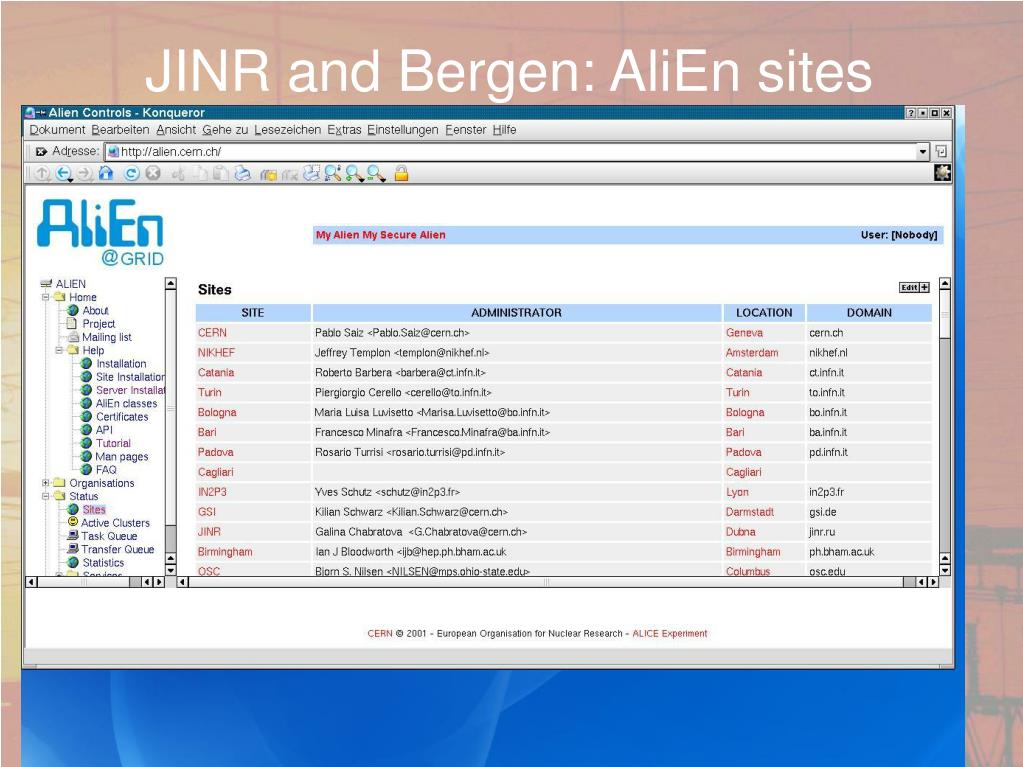Select Man pages in the tree
1023x767 pixels.
click(x=121, y=457)
